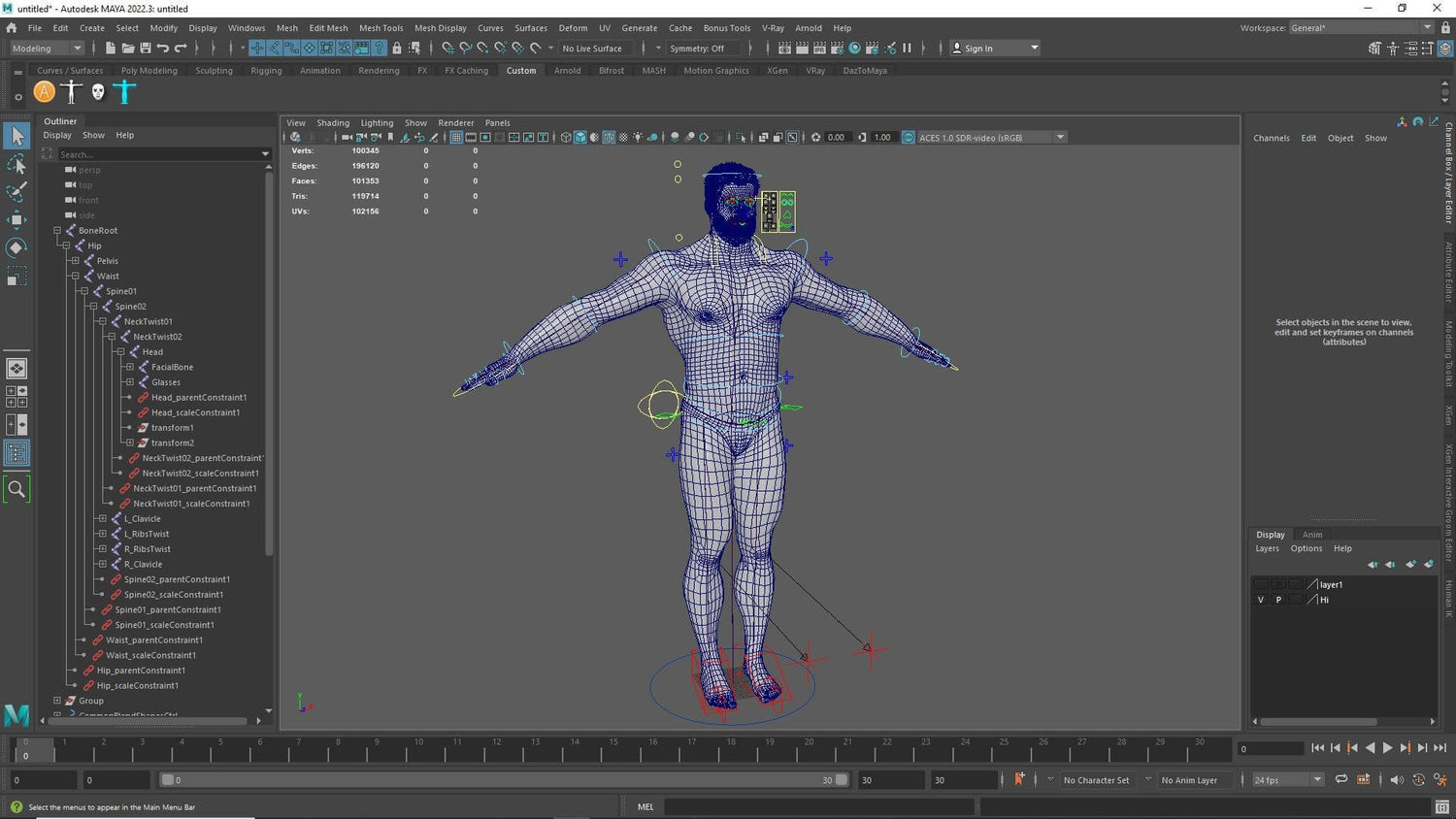The image size is (1456, 819).
Task: Click the Outliner search field
Action: (x=155, y=154)
